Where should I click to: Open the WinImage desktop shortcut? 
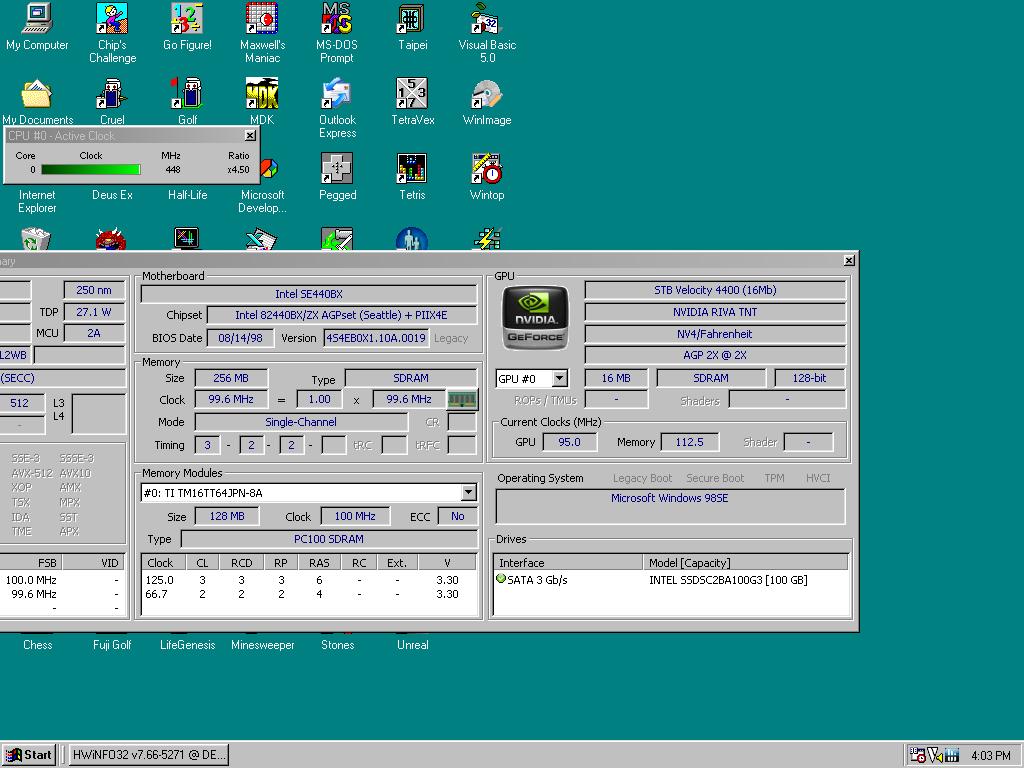(487, 95)
